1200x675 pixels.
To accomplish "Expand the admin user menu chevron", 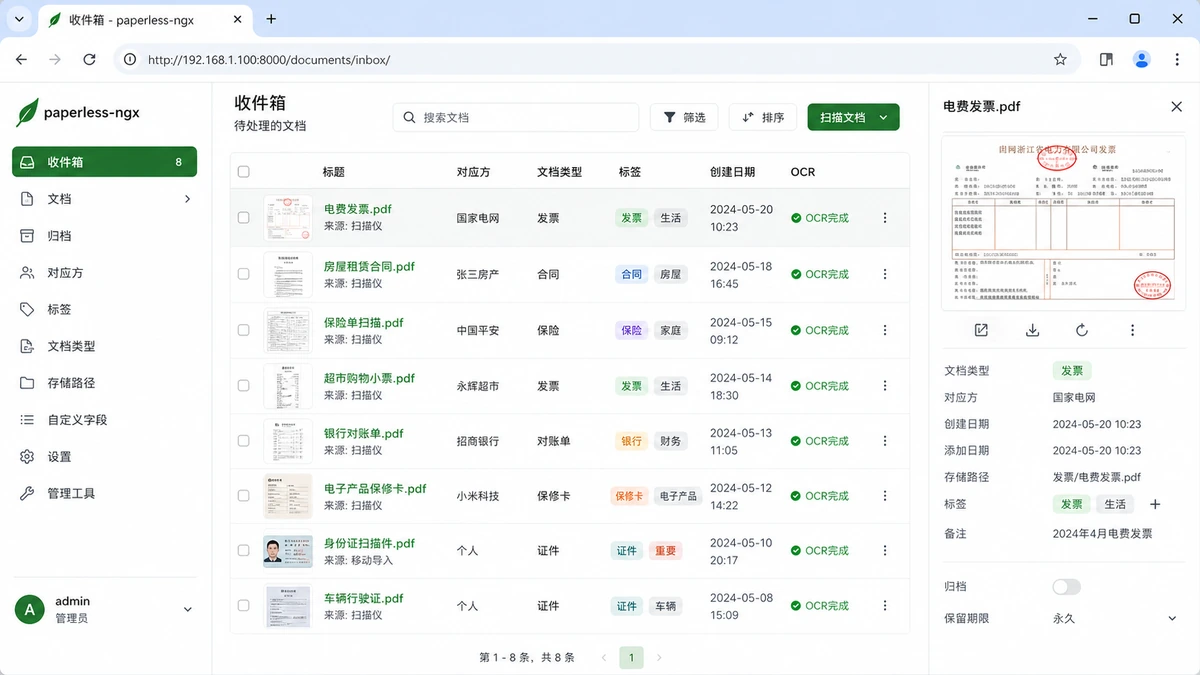I will 187,609.
